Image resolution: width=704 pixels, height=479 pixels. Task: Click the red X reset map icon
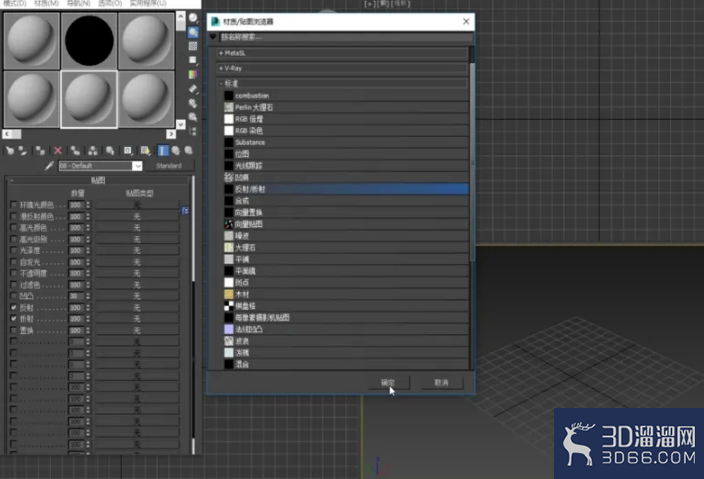(x=57, y=150)
